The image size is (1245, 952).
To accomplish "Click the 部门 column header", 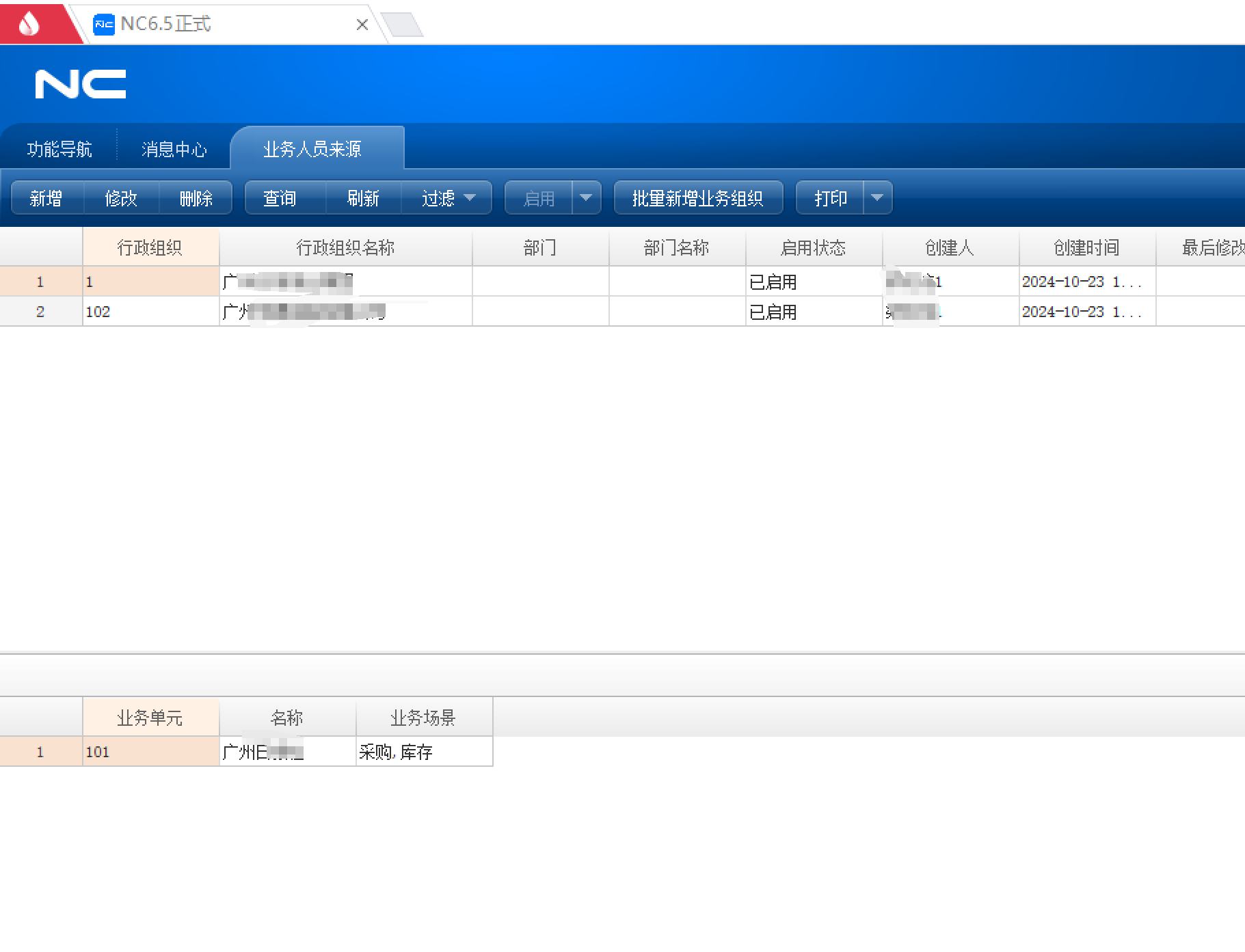I will [540, 247].
